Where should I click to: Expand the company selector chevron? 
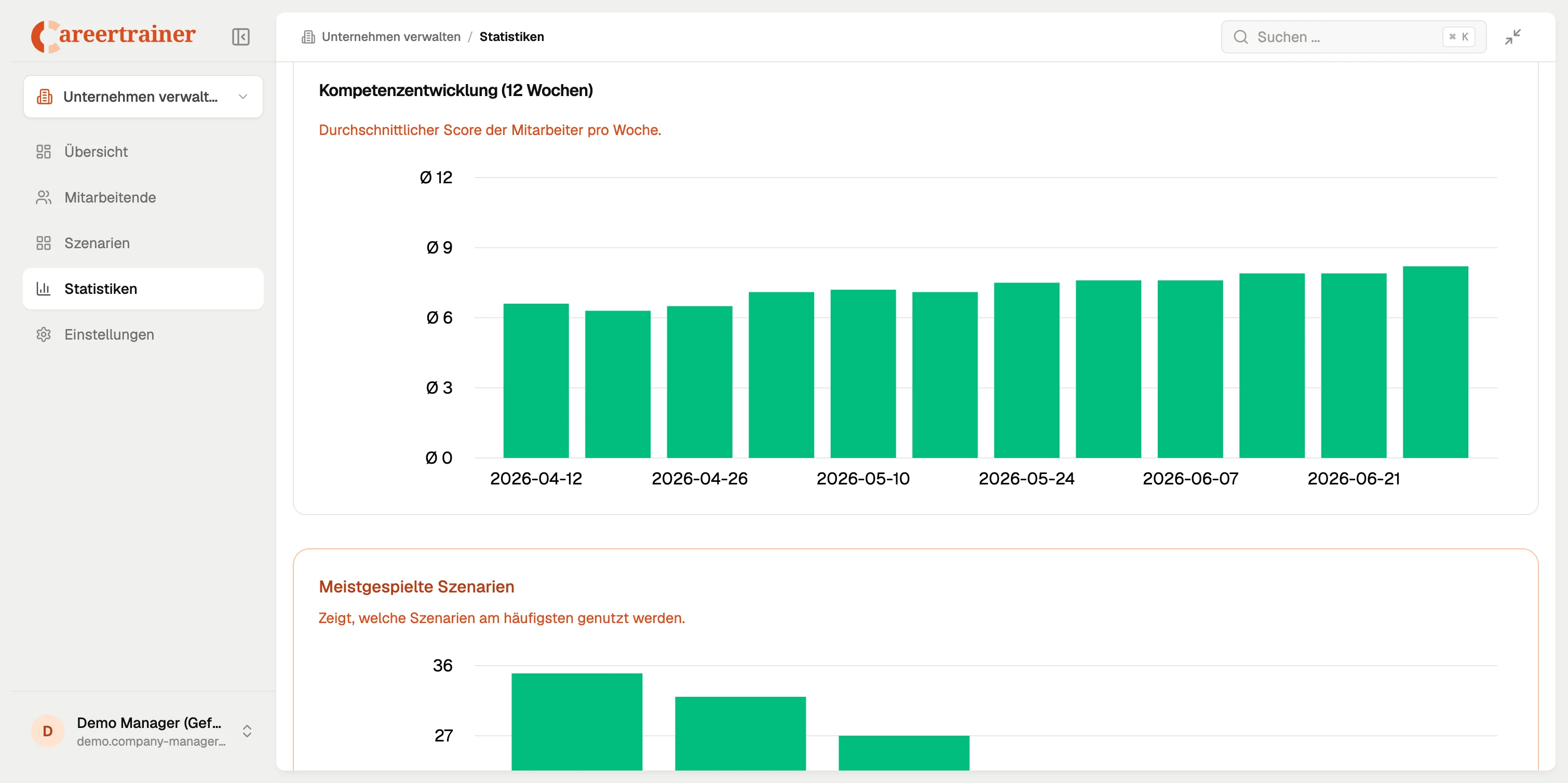243,96
